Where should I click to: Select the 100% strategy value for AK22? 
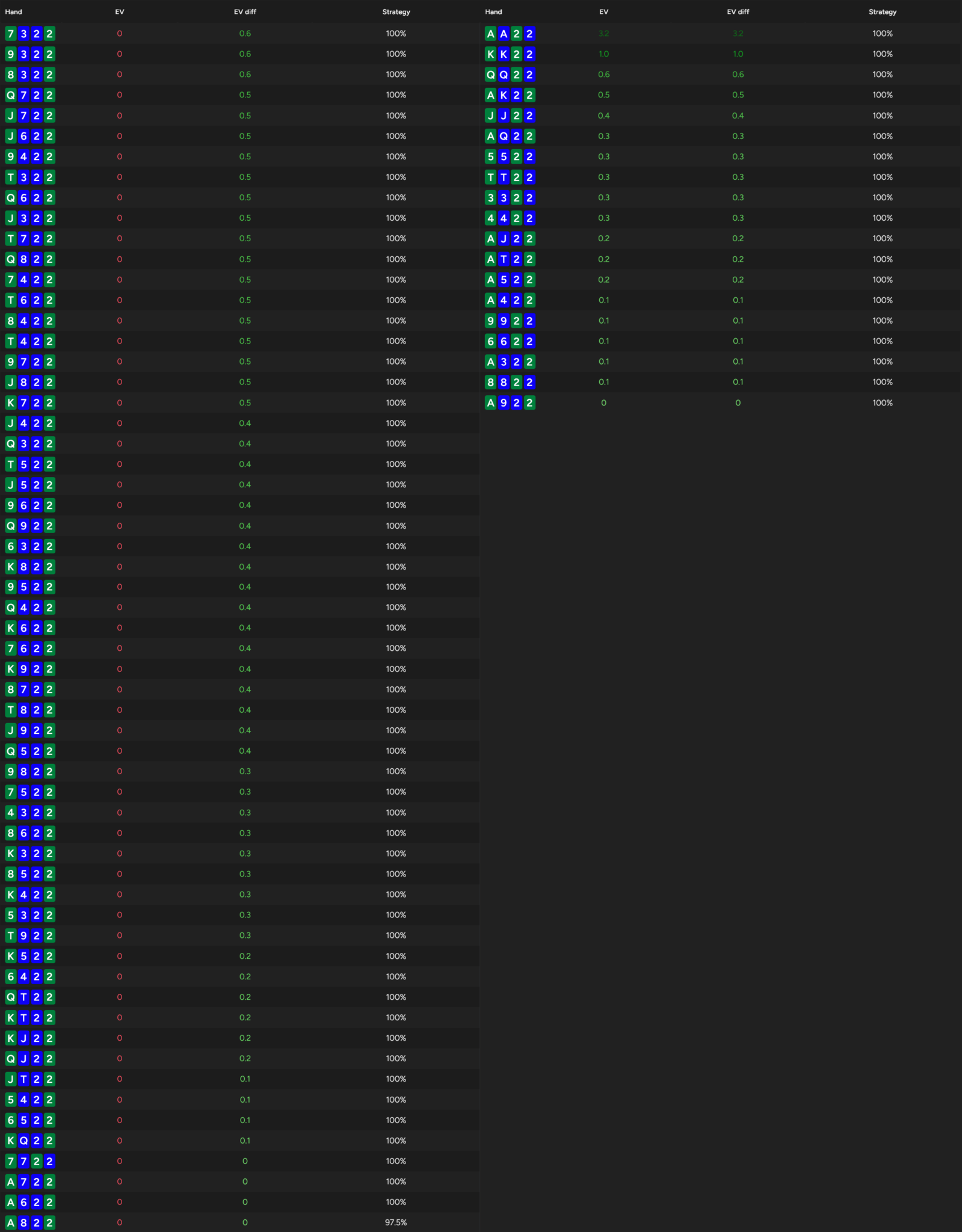882,95
